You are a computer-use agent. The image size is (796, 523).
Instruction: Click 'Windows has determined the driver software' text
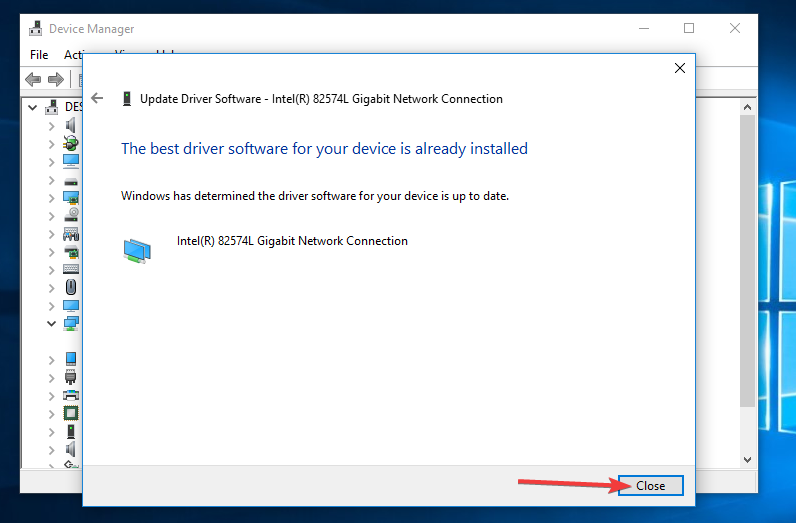[315, 196]
